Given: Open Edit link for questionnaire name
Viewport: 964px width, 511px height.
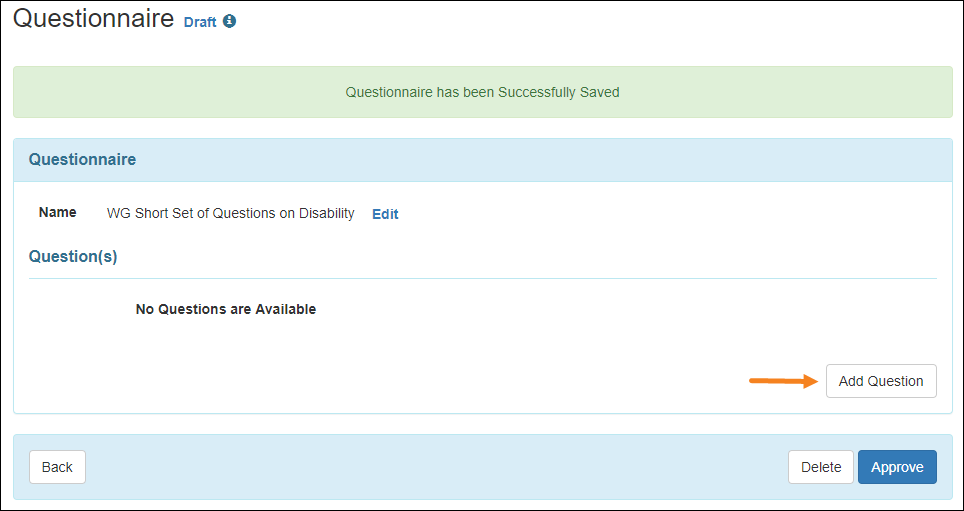Looking at the screenshot, I should pos(385,214).
